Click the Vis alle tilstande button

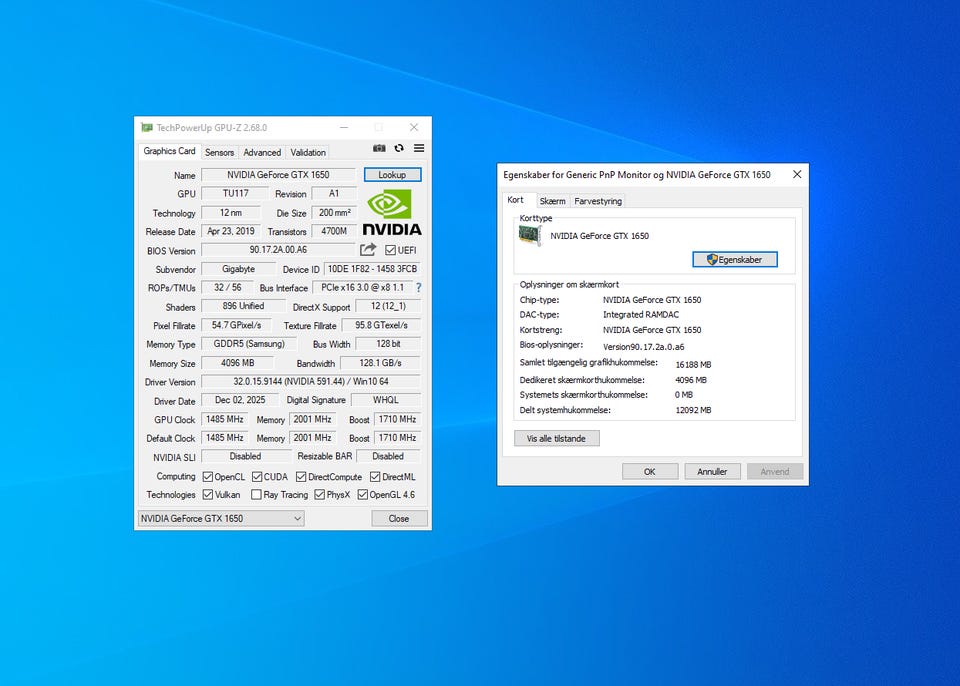pos(557,438)
